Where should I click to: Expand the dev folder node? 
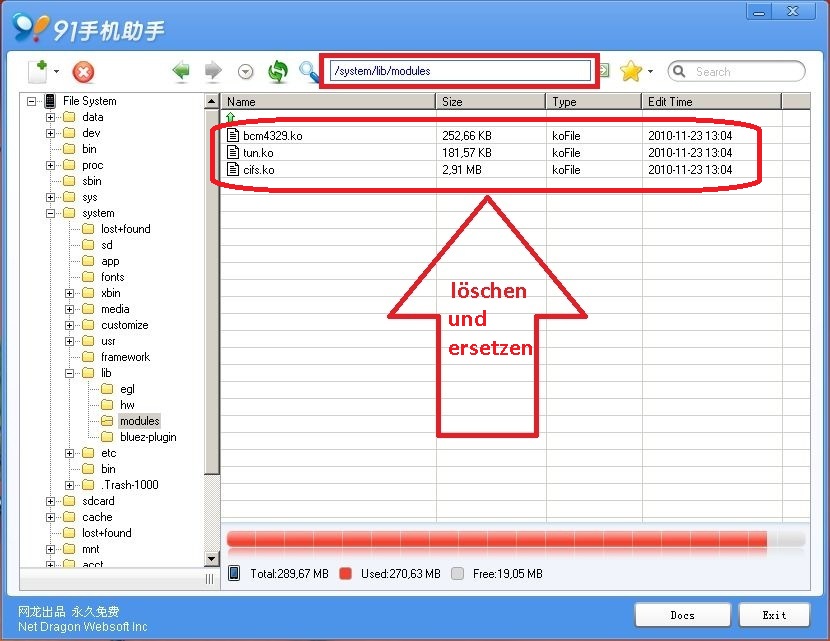click(x=50, y=133)
